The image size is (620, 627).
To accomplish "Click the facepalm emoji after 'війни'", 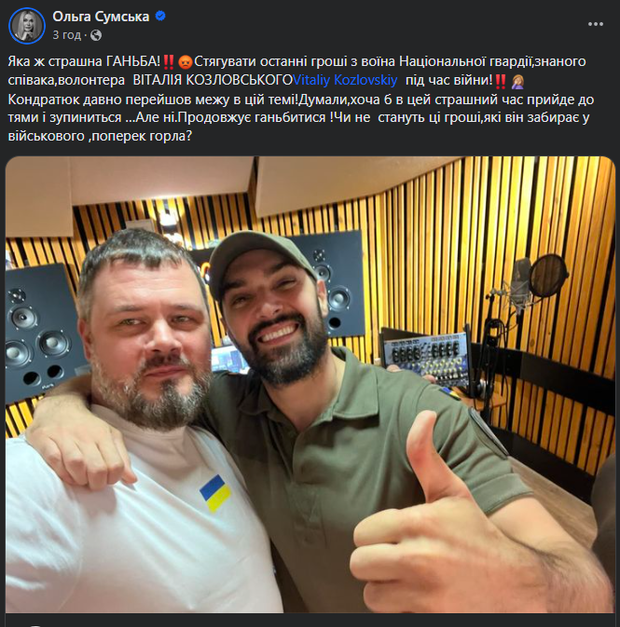I will pos(518,81).
